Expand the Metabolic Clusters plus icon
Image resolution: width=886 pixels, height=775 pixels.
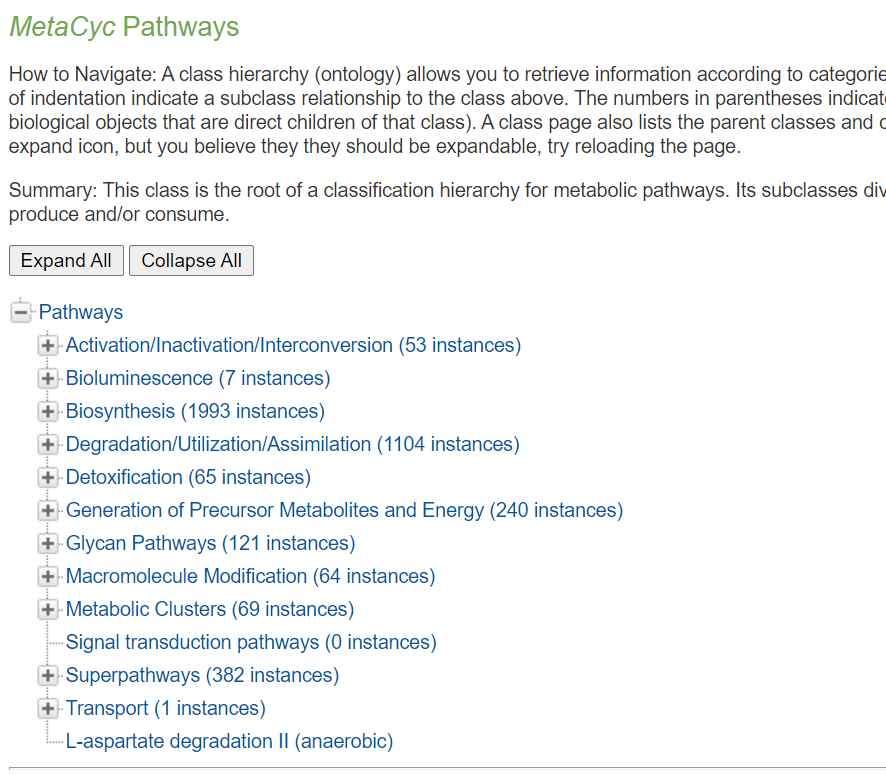pyautogui.click(x=47, y=610)
